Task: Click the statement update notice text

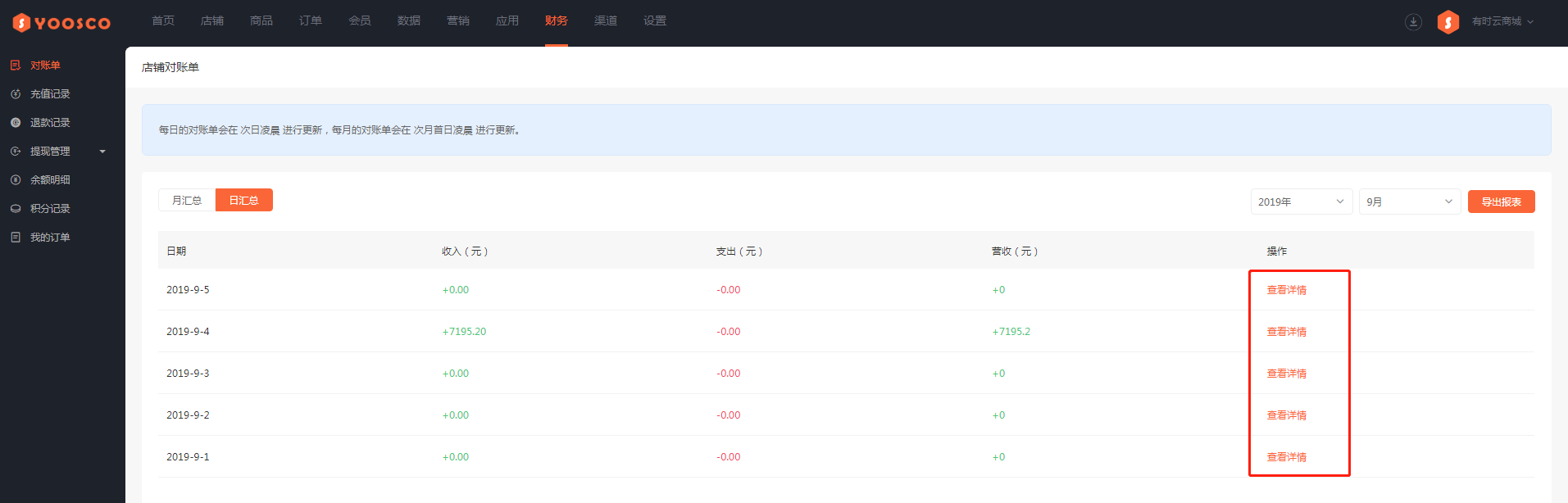Action: pyautogui.click(x=340, y=130)
